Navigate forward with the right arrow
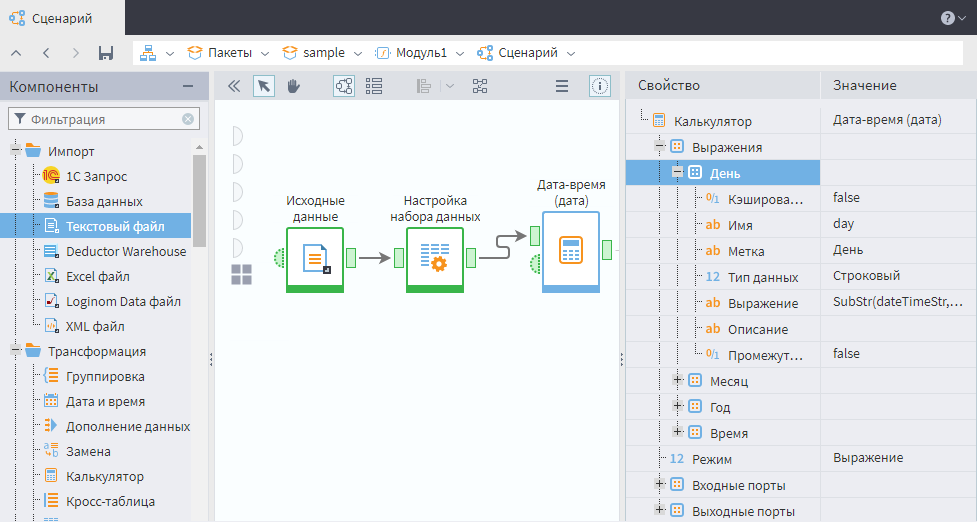This screenshot has width=977, height=522. [x=75, y=53]
